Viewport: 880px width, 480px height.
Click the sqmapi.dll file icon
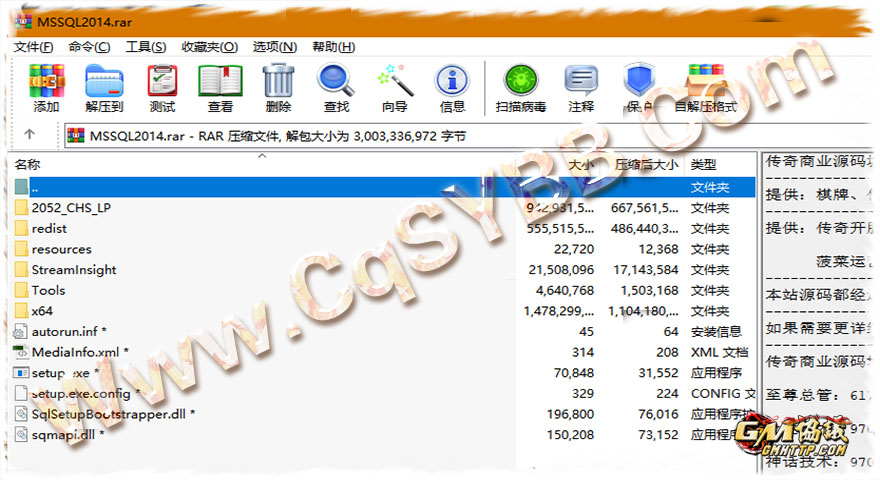[21, 435]
